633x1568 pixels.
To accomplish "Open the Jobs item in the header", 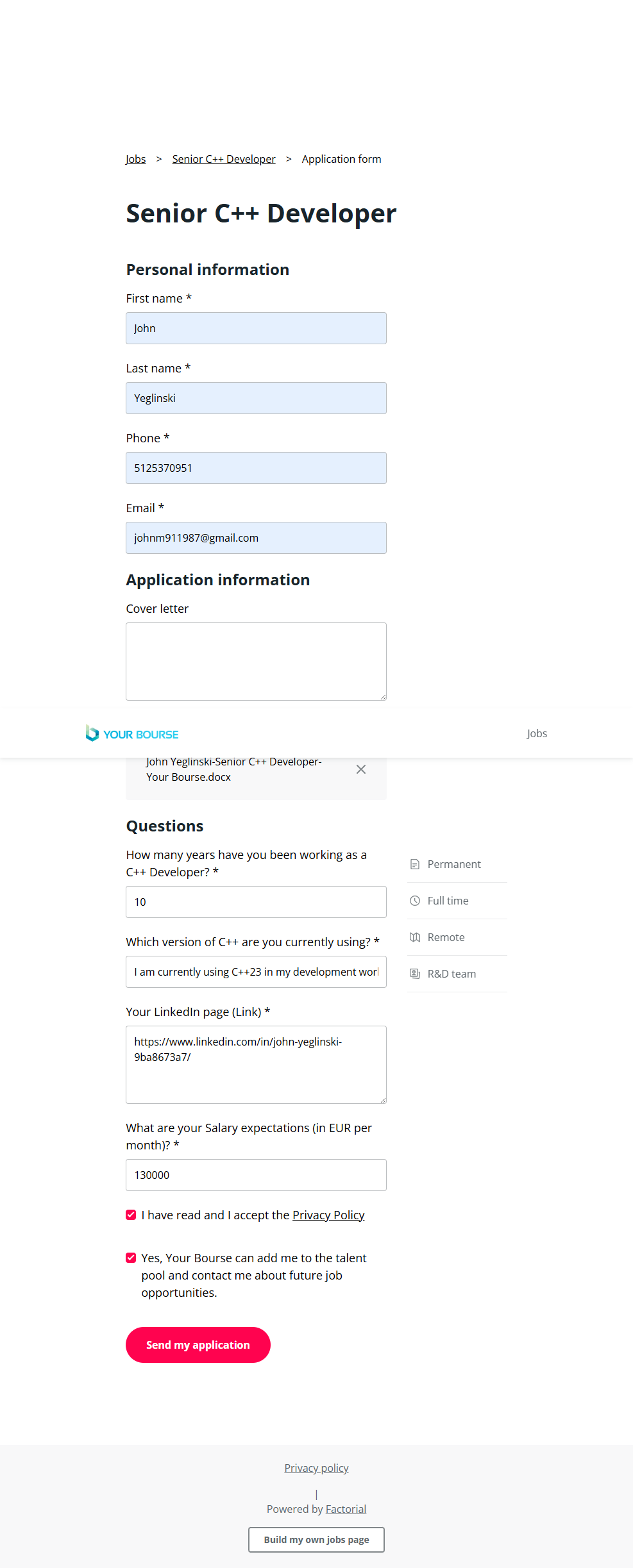I will 537,733.
